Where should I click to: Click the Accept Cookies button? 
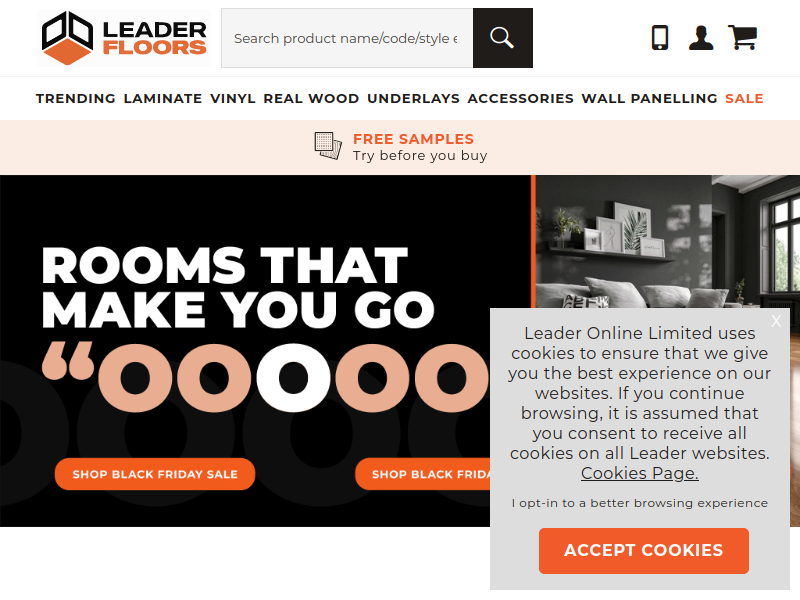pyautogui.click(x=644, y=551)
